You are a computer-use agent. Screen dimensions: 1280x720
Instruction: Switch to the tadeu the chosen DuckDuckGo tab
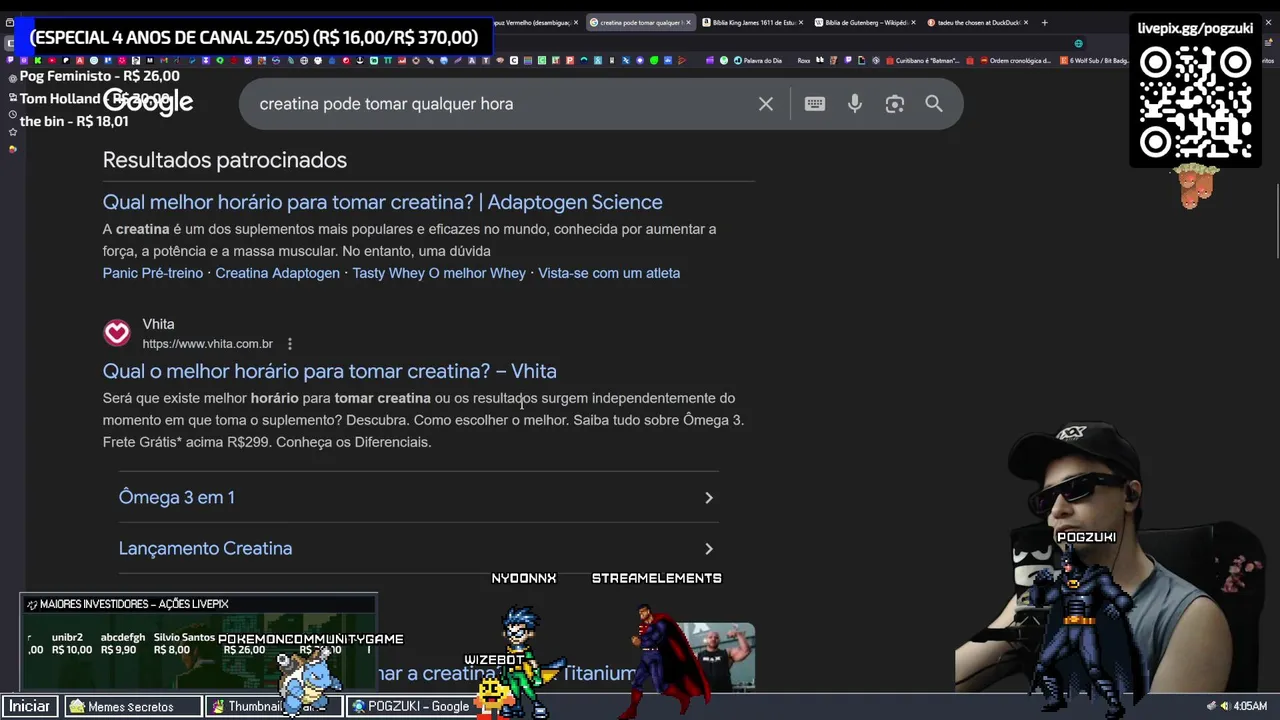976,22
